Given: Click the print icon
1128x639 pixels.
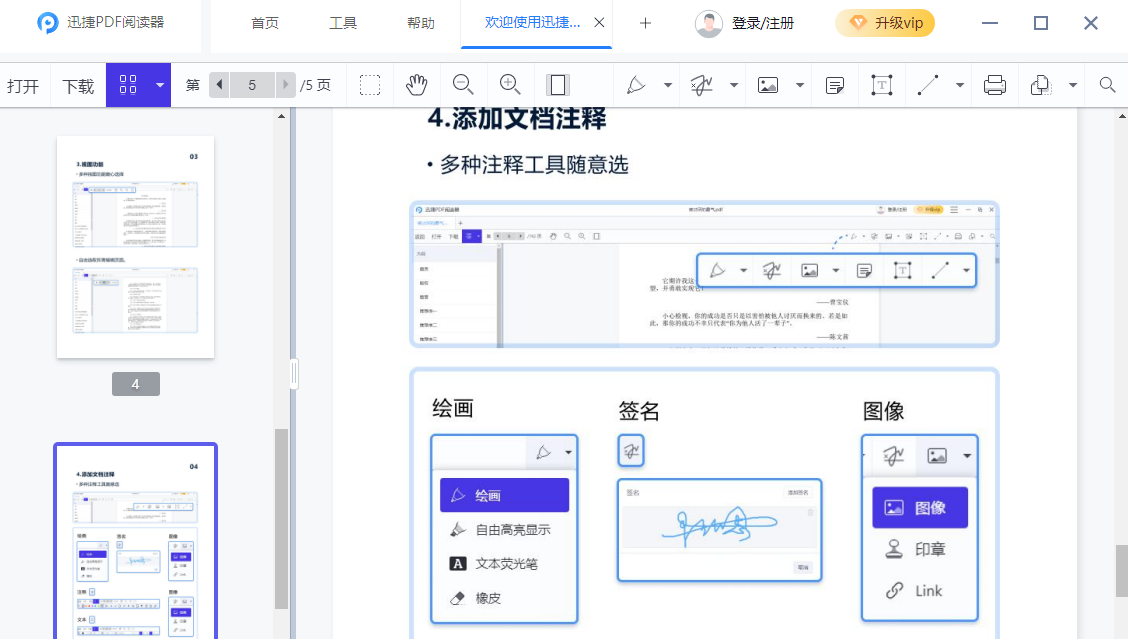Looking at the screenshot, I should coord(995,85).
